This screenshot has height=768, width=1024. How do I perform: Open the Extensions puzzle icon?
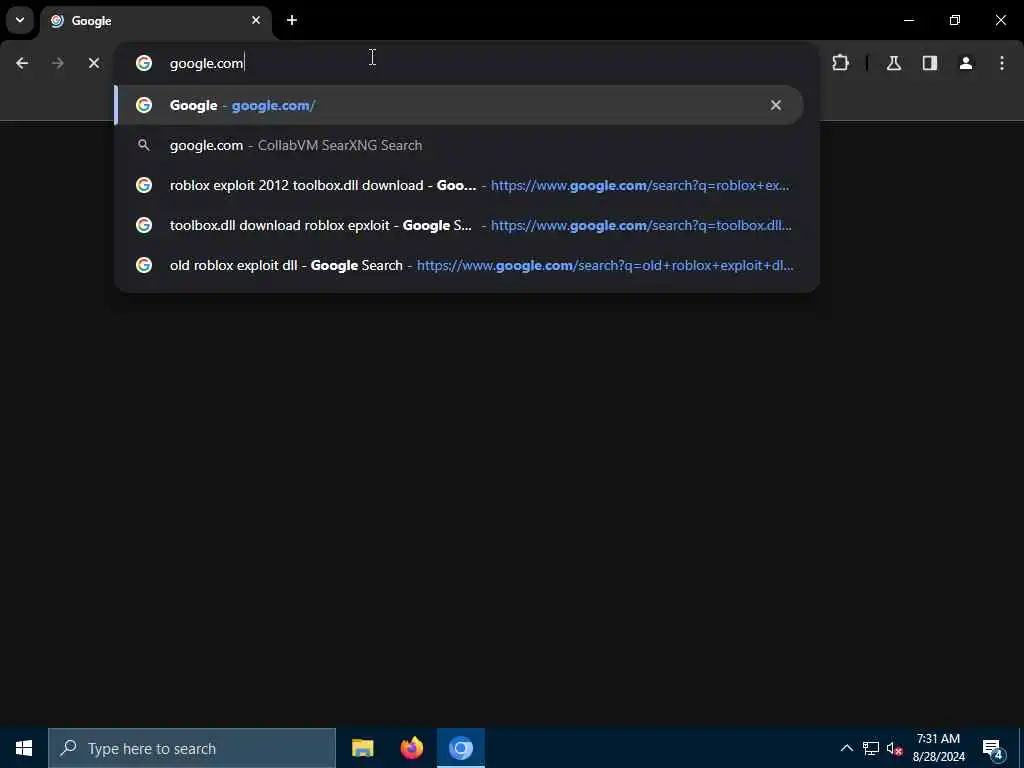(x=840, y=63)
